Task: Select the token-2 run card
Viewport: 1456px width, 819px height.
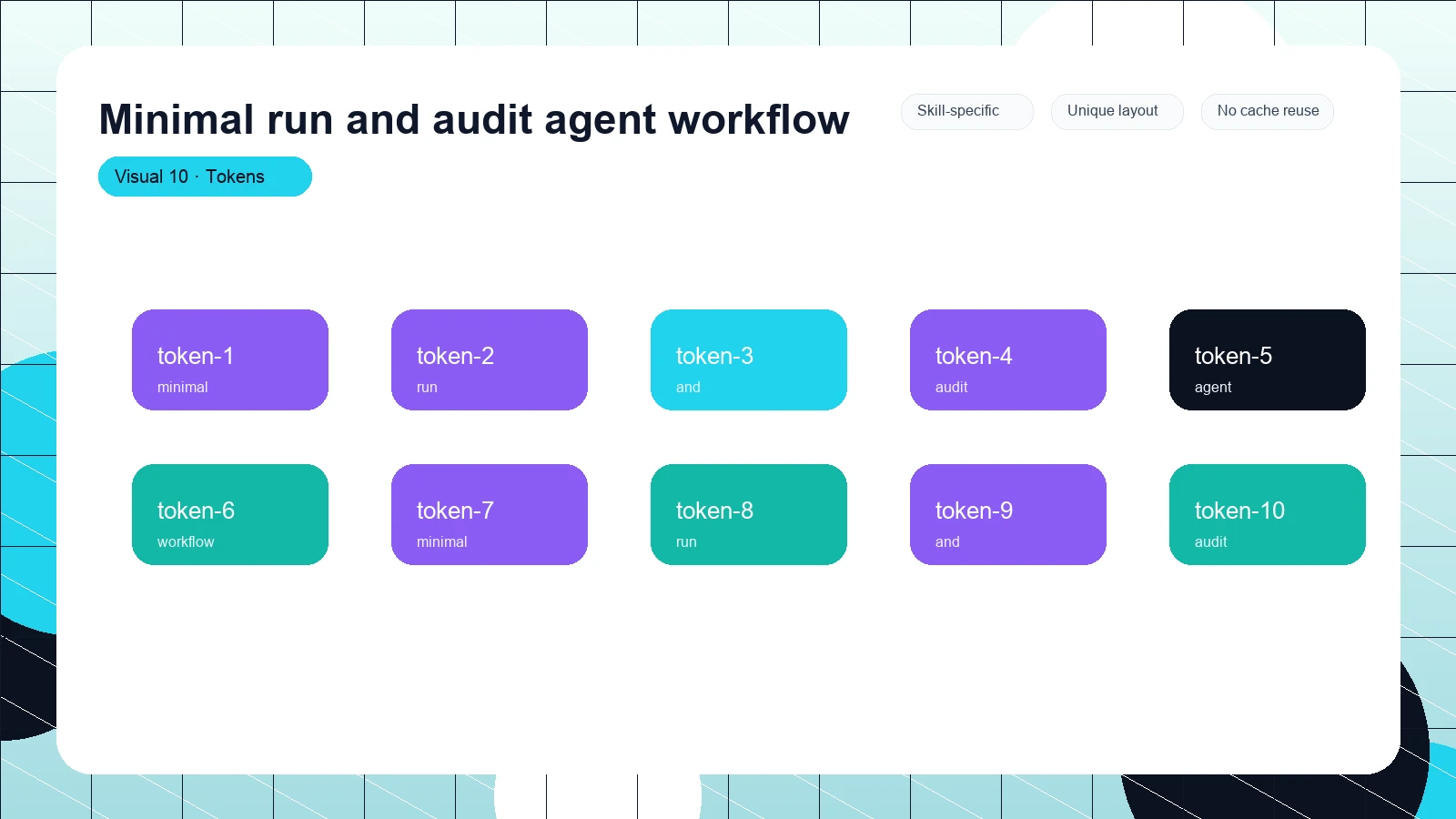Action: [490, 359]
